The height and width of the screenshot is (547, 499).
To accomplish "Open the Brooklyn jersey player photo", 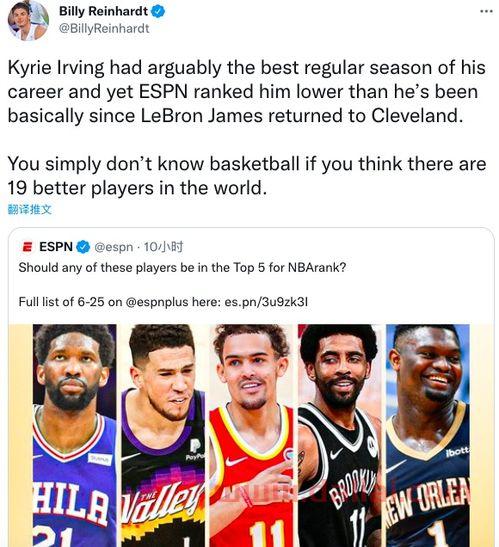I will pos(340,435).
